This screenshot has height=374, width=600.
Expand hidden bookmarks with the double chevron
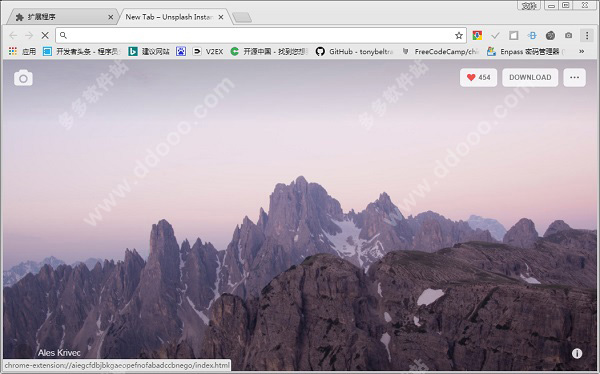581,51
